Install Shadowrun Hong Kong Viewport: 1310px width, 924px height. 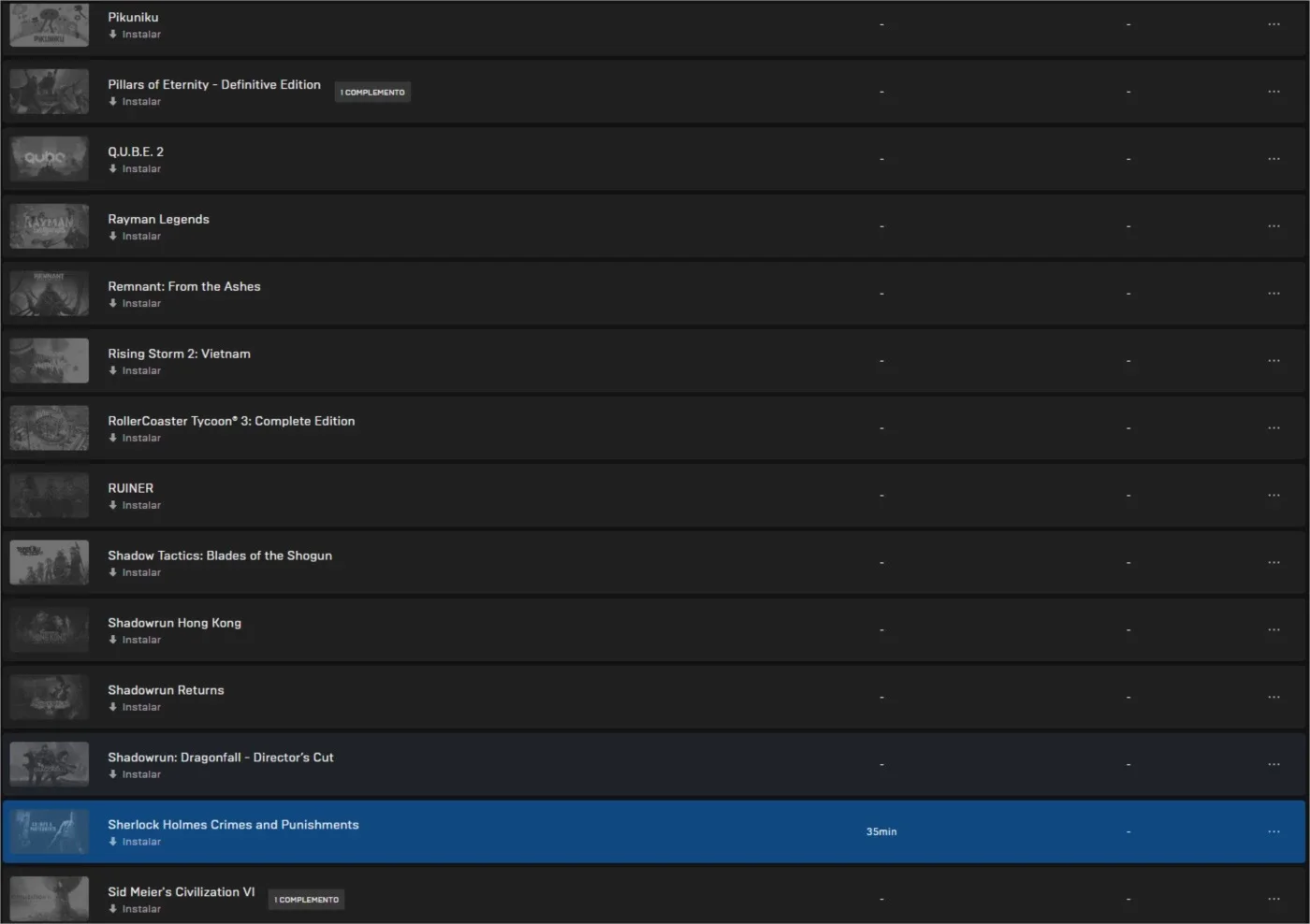click(x=135, y=641)
